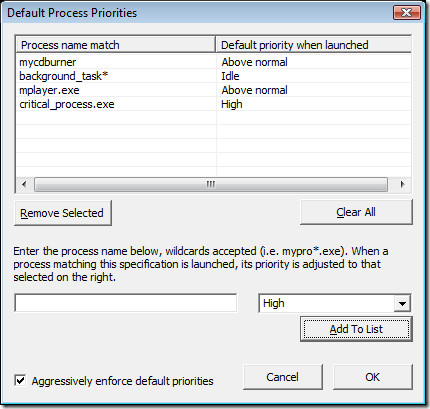Click the High priority combo box
The height and width of the screenshot is (409, 430).
(335, 303)
